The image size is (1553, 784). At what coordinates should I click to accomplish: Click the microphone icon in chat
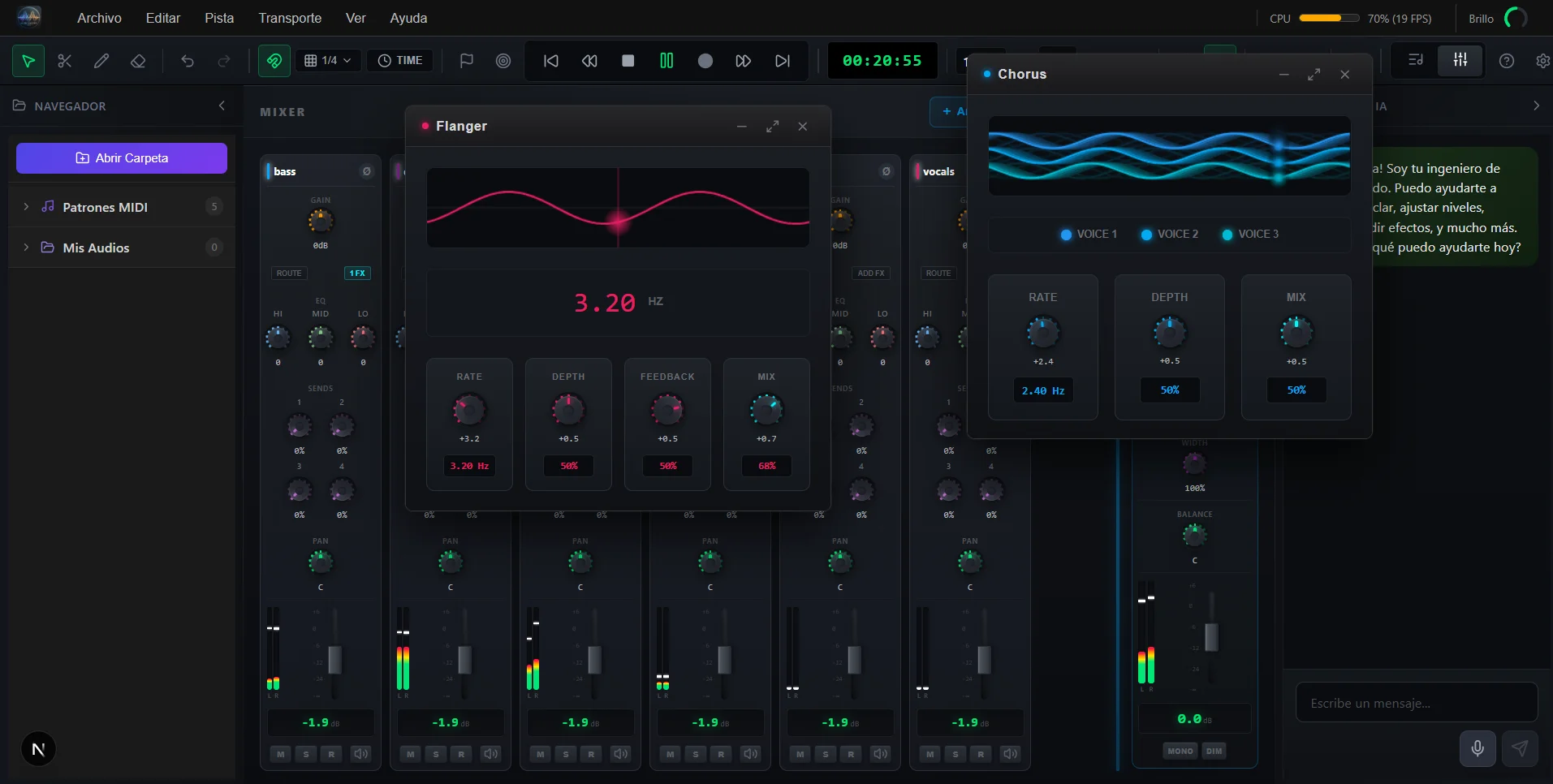(1478, 747)
